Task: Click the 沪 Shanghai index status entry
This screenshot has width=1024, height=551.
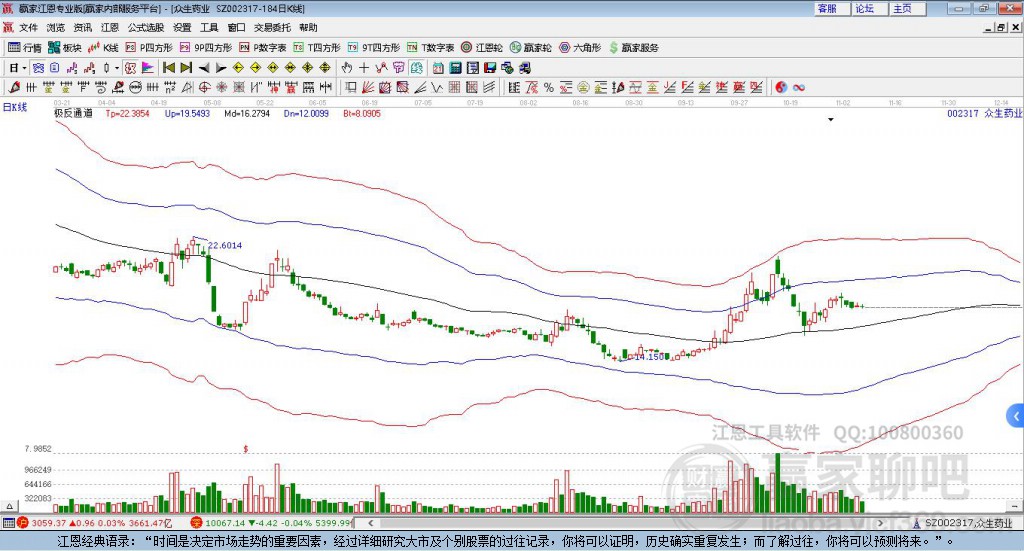Action: coord(93,523)
